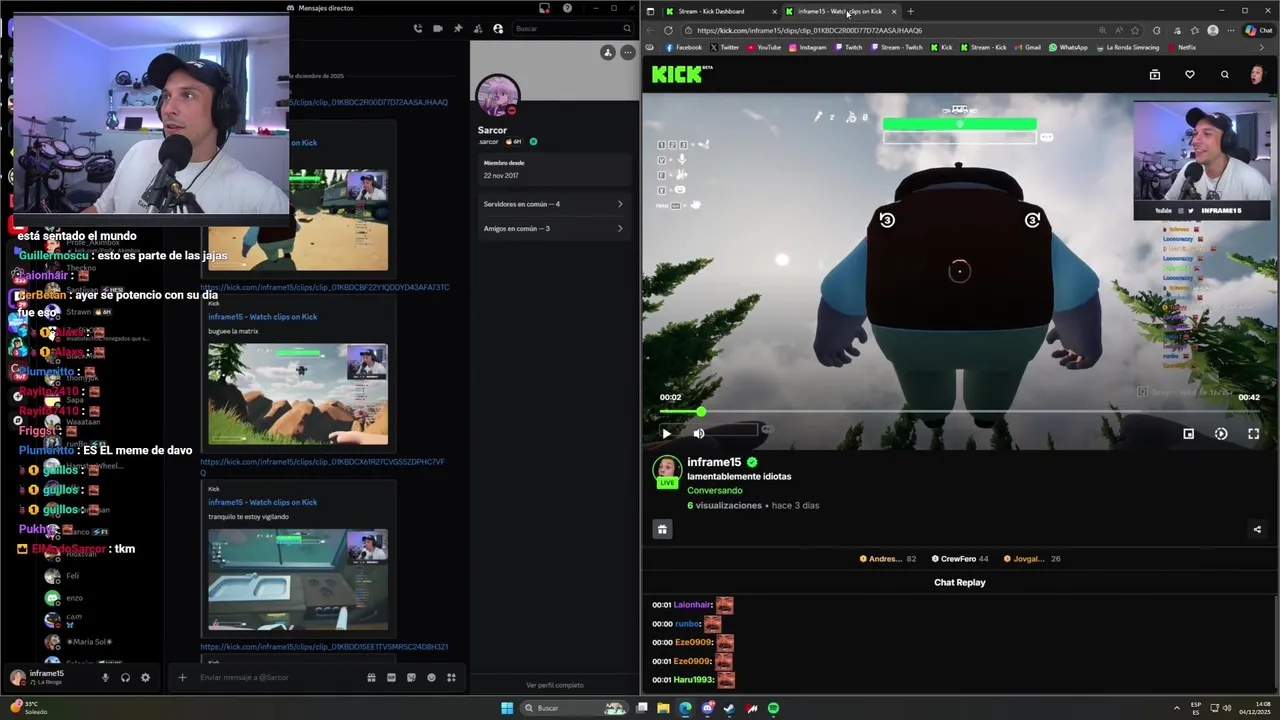This screenshot has height=720, width=1280.
Task: Open Instagram bookmark
Action: pyautogui.click(x=808, y=47)
